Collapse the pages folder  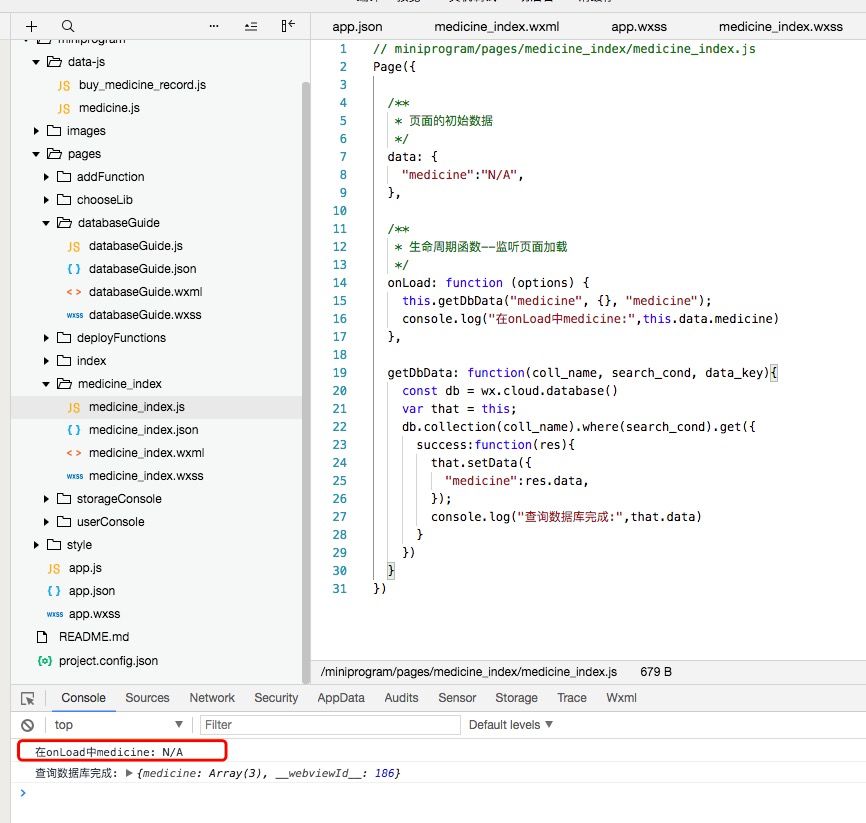pos(36,154)
